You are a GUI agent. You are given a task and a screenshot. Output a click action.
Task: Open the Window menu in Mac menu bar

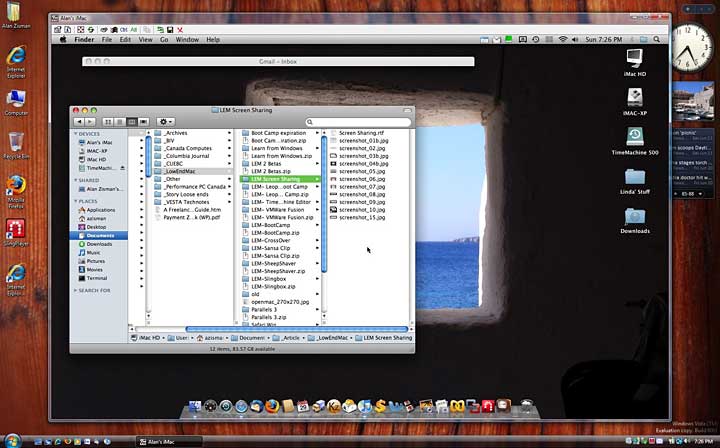187,39
